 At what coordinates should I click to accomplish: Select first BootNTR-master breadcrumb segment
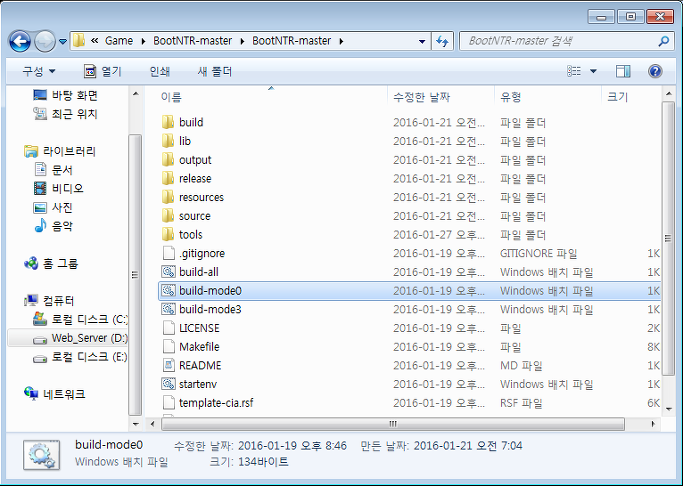(193, 41)
